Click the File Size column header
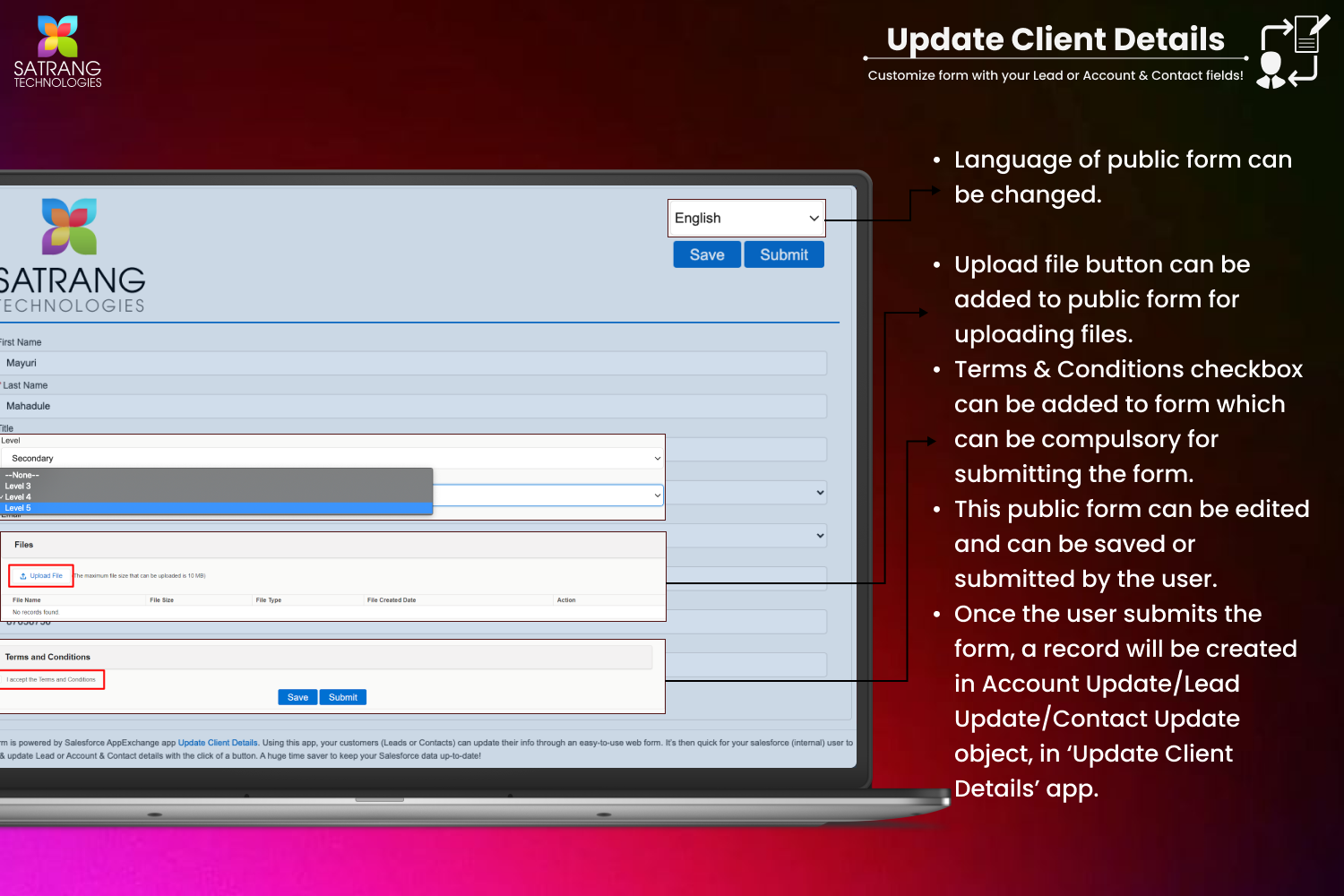1344x896 pixels. [x=162, y=600]
